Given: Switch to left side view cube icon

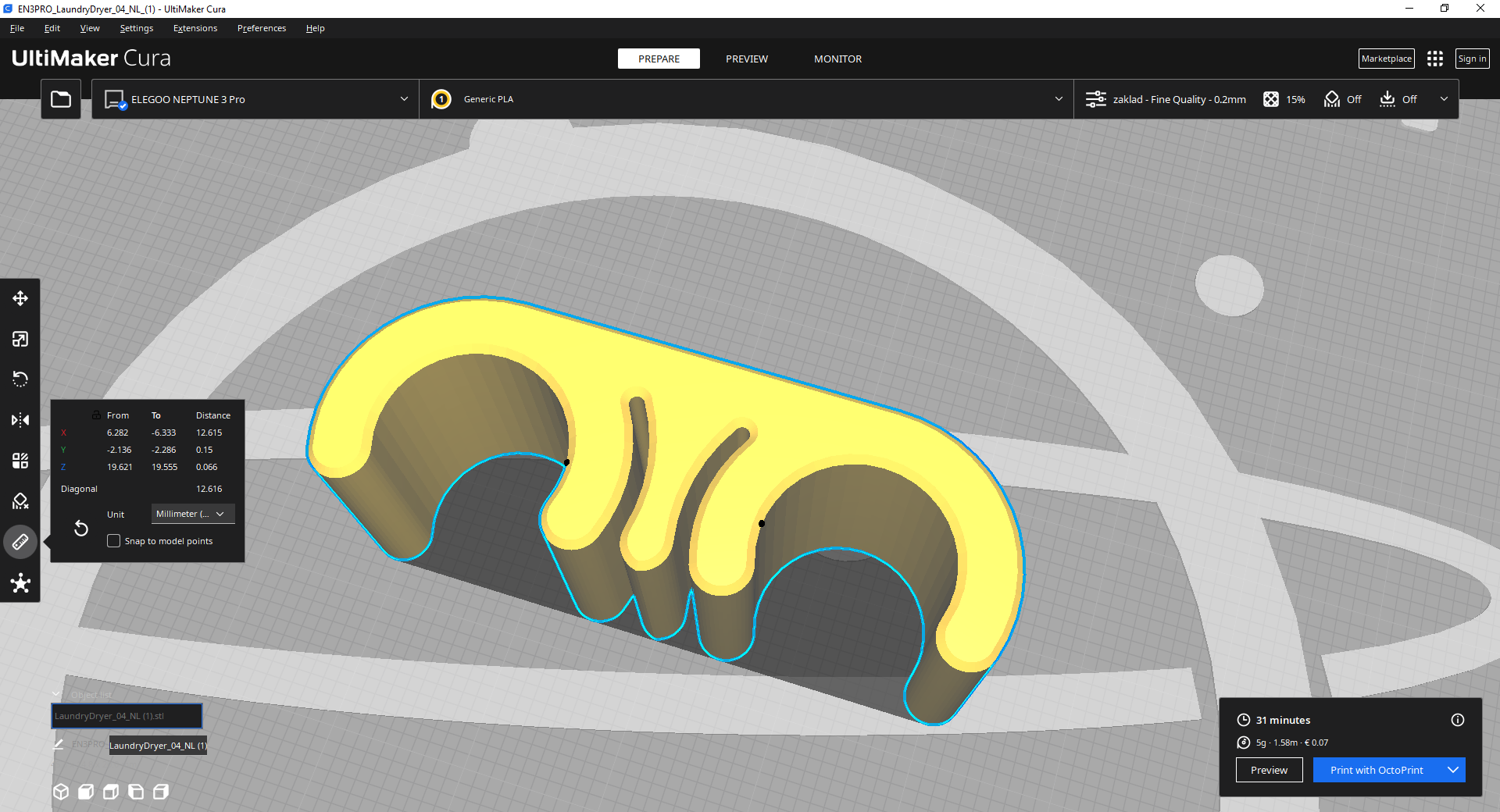Looking at the screenshot, I should click(x=136, y=792).
